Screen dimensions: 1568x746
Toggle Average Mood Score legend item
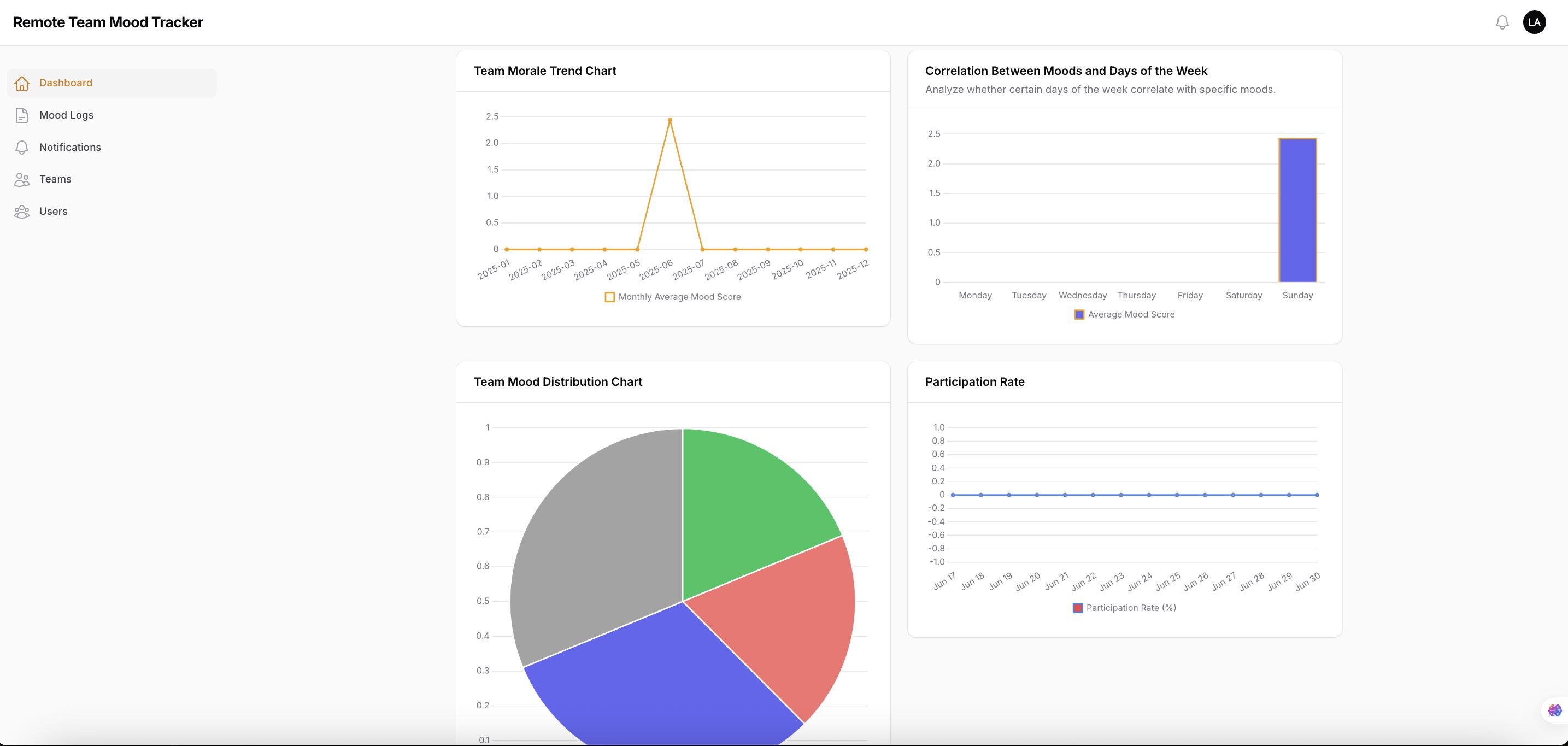point(1124,315)
